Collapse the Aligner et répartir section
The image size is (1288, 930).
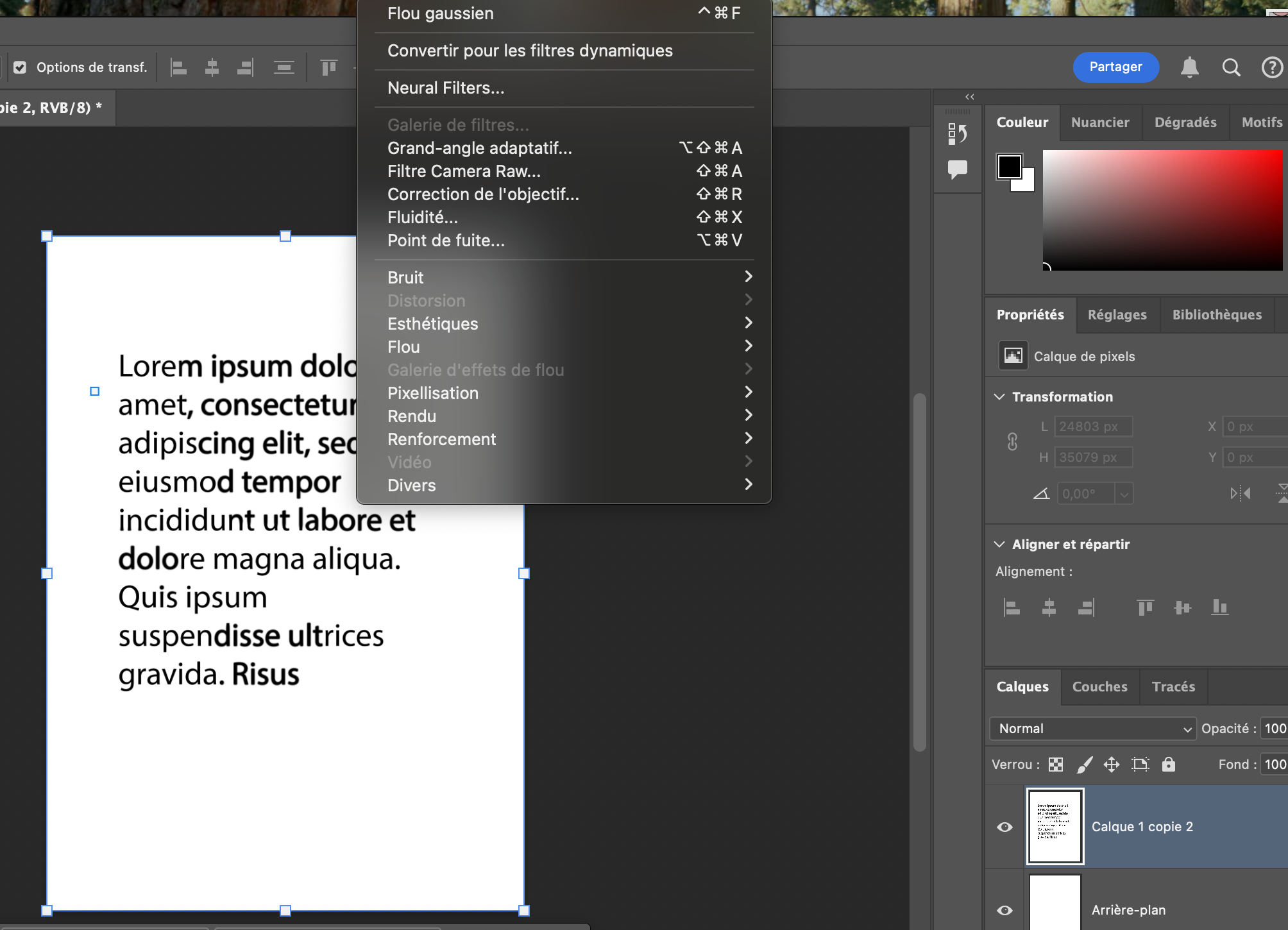coord(999,544)
